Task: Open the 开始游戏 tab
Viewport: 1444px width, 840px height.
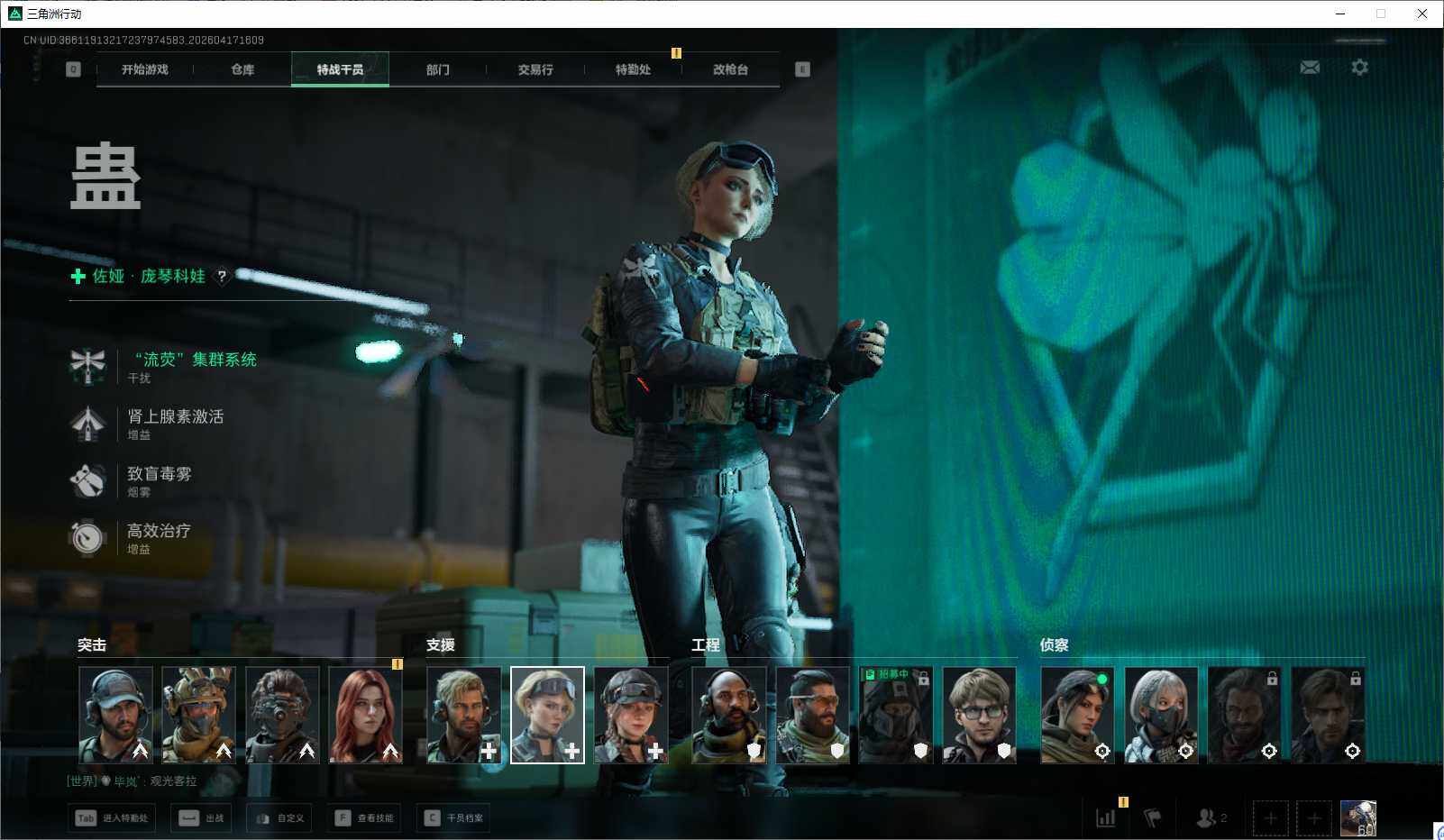Action: (x=145, y=69)
